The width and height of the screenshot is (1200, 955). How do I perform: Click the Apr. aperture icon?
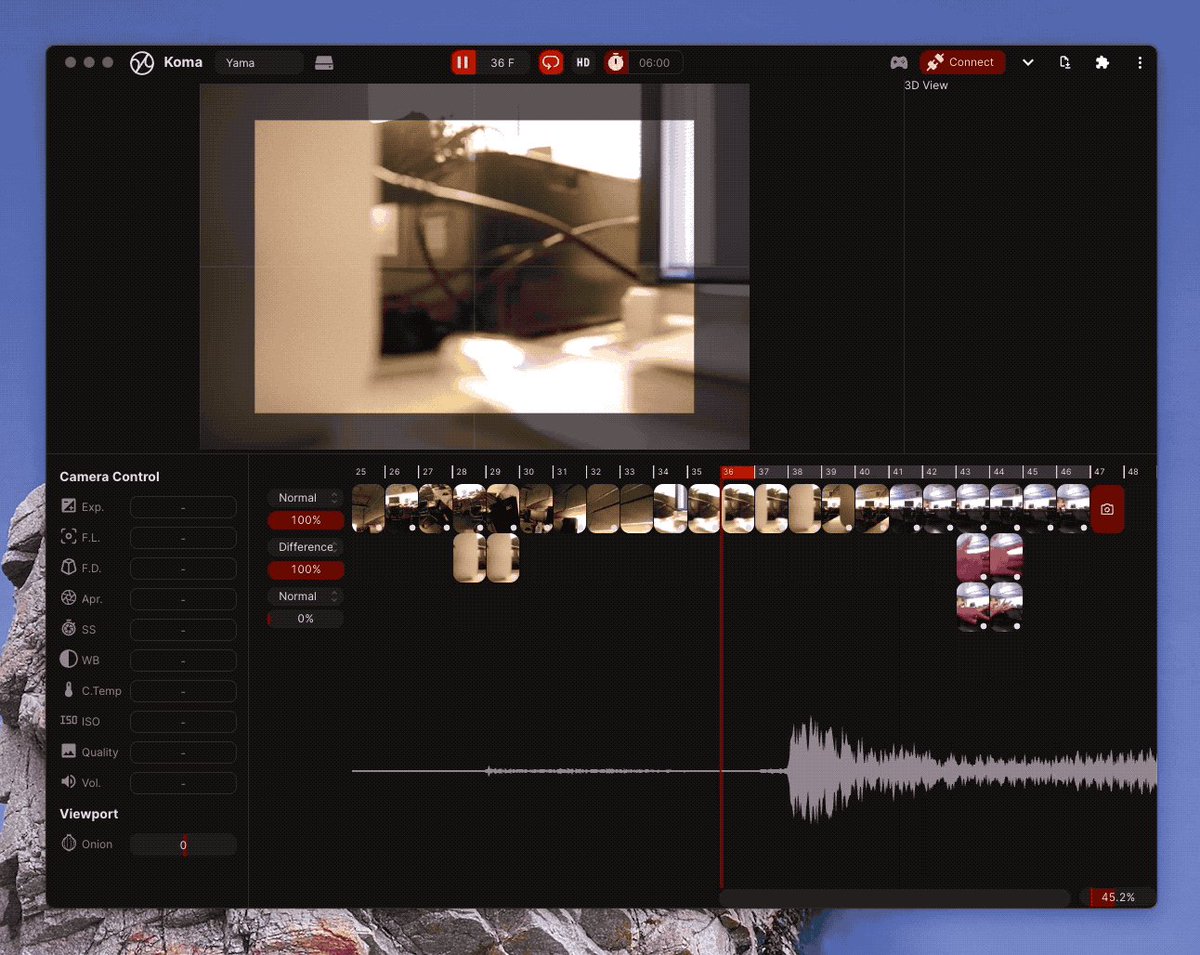click(69, 598)
